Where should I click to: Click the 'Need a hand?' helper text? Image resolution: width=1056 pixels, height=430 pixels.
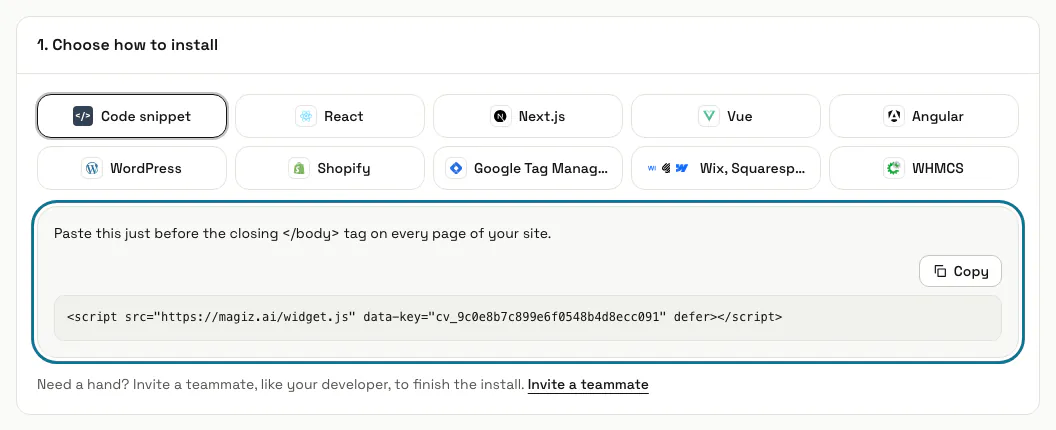pos(280,385)
